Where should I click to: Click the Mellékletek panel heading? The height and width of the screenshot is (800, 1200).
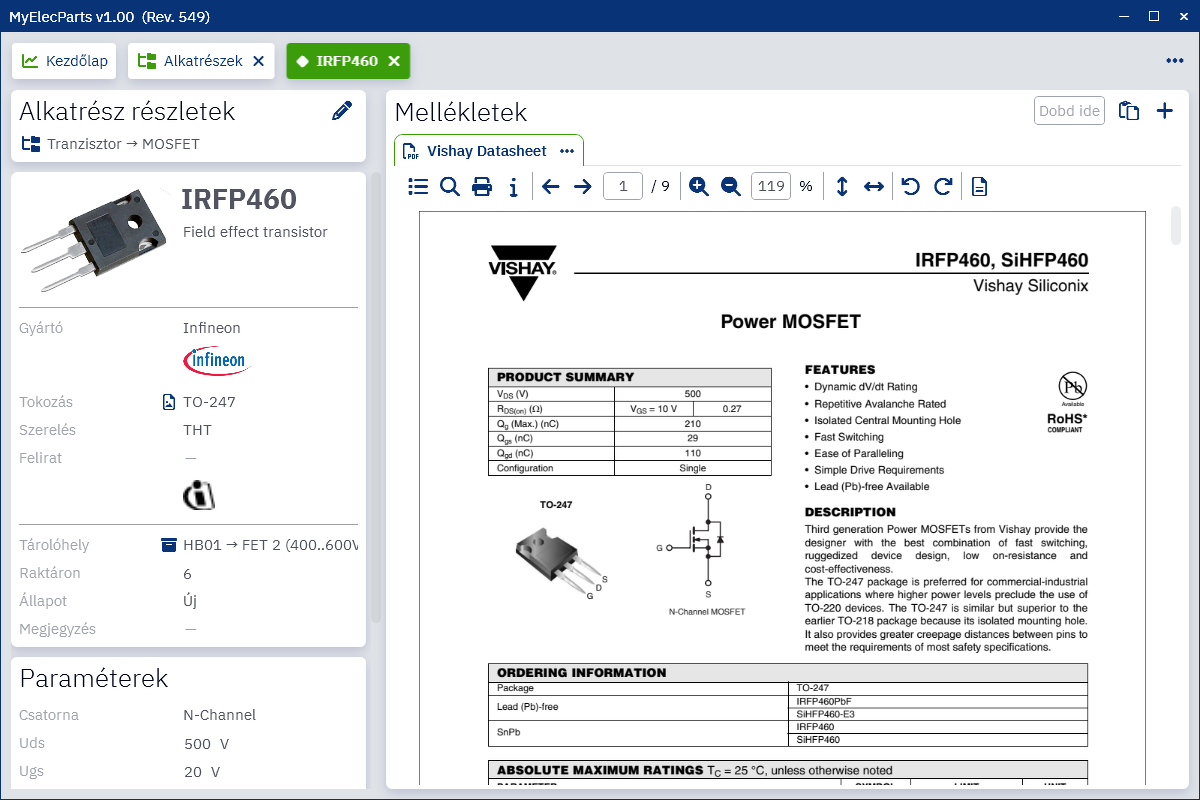click(461, 112)
